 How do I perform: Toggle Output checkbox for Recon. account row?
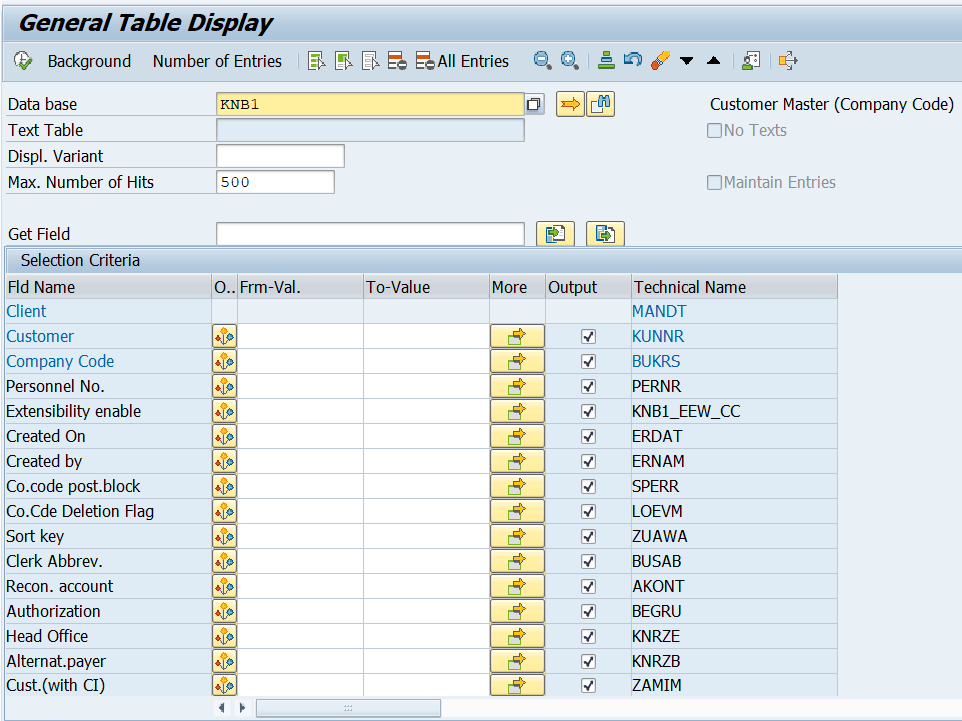(588, 587)
